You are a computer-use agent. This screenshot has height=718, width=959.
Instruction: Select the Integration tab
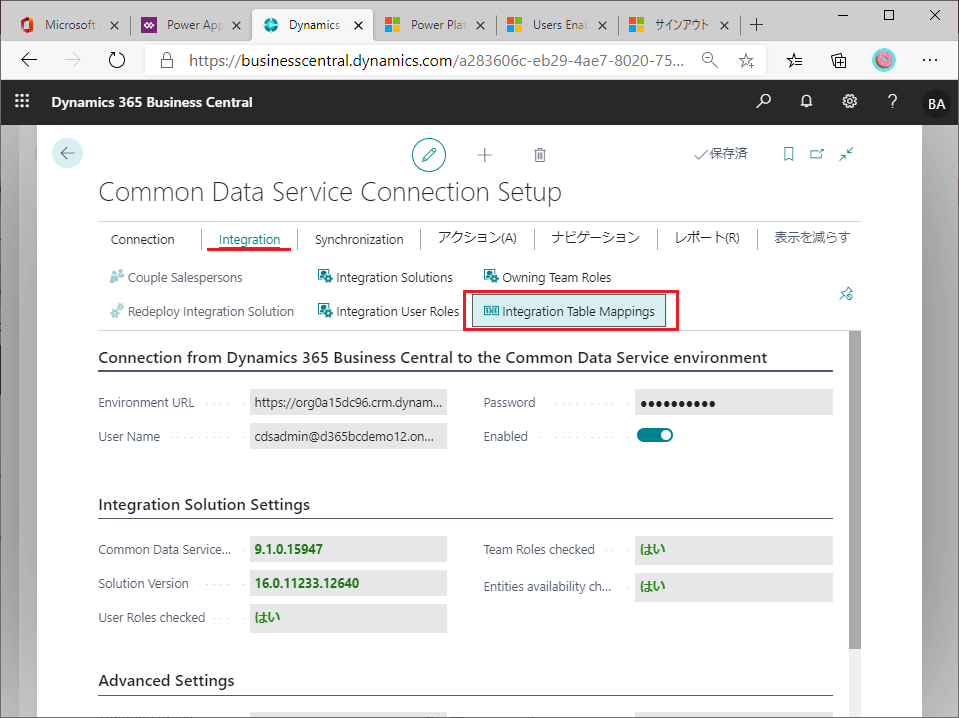249,239
